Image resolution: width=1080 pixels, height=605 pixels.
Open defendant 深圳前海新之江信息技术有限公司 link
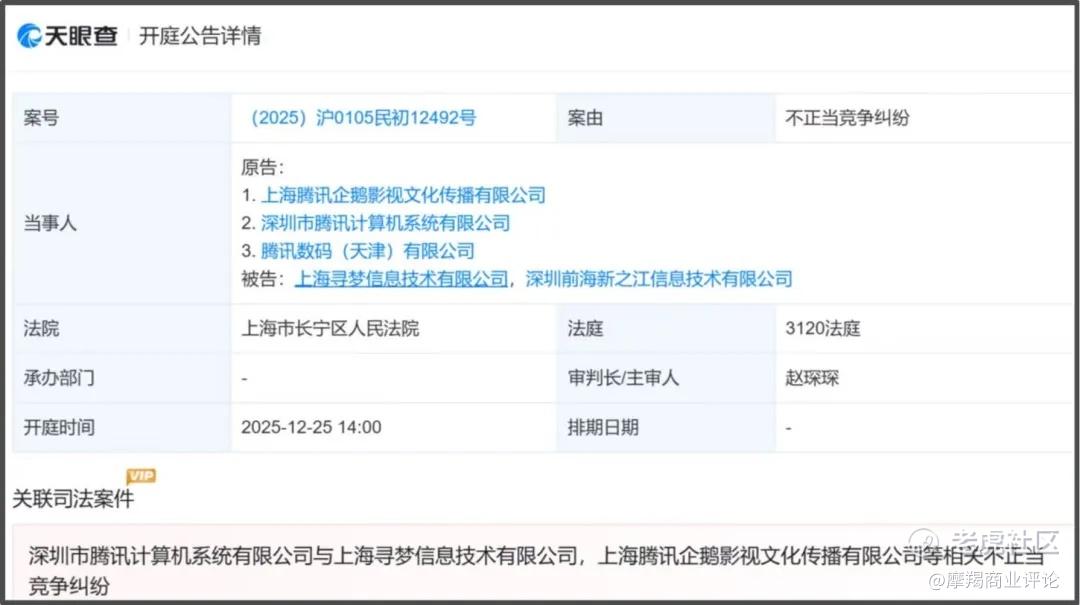point(658,279)
